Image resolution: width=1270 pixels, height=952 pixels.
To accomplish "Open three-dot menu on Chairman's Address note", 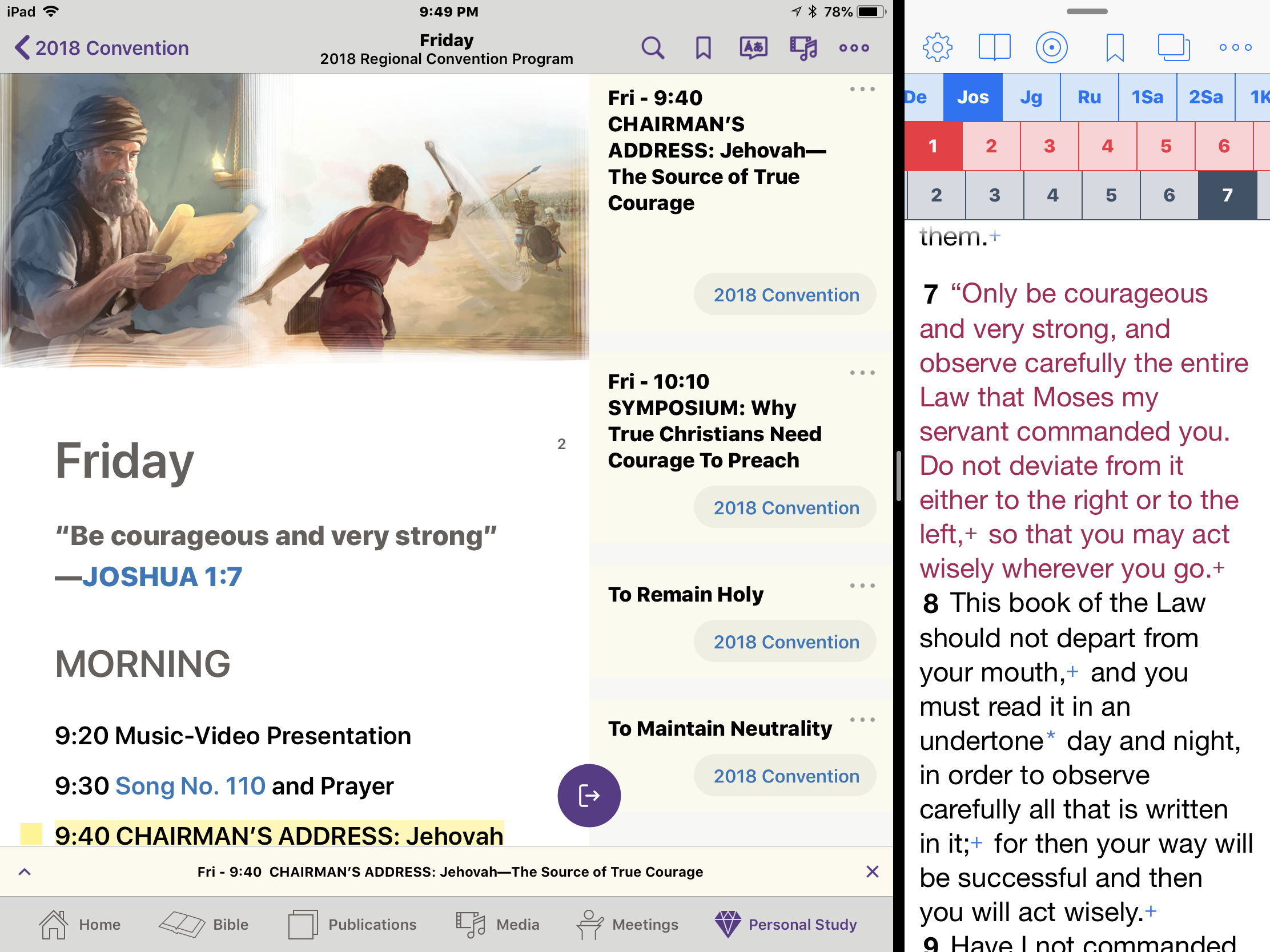I will pos(862,90).
